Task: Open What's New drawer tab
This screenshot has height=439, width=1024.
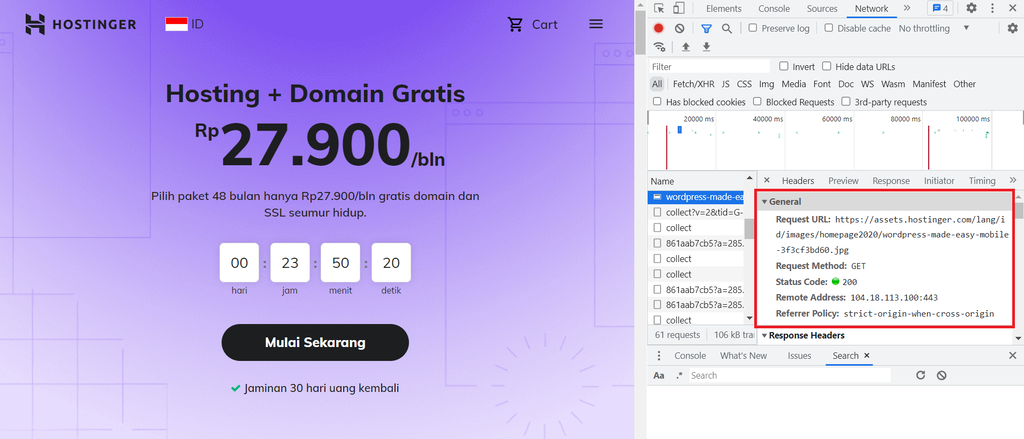Action: (x=743, y=355)
